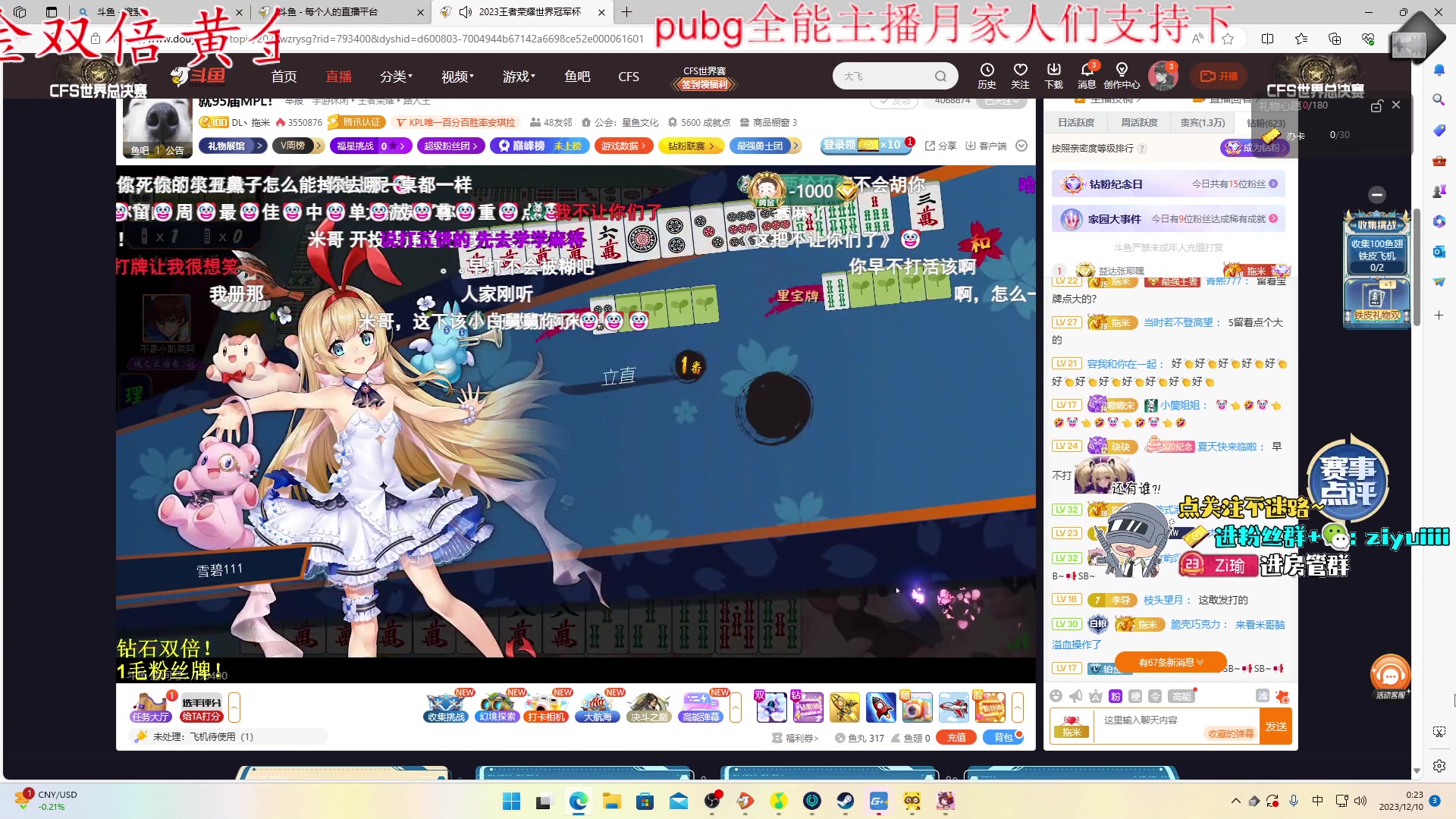Click chat input 这里输入聊天内容
Image resolution: width=1456 pixels, height=819 pixels.
1175,726
